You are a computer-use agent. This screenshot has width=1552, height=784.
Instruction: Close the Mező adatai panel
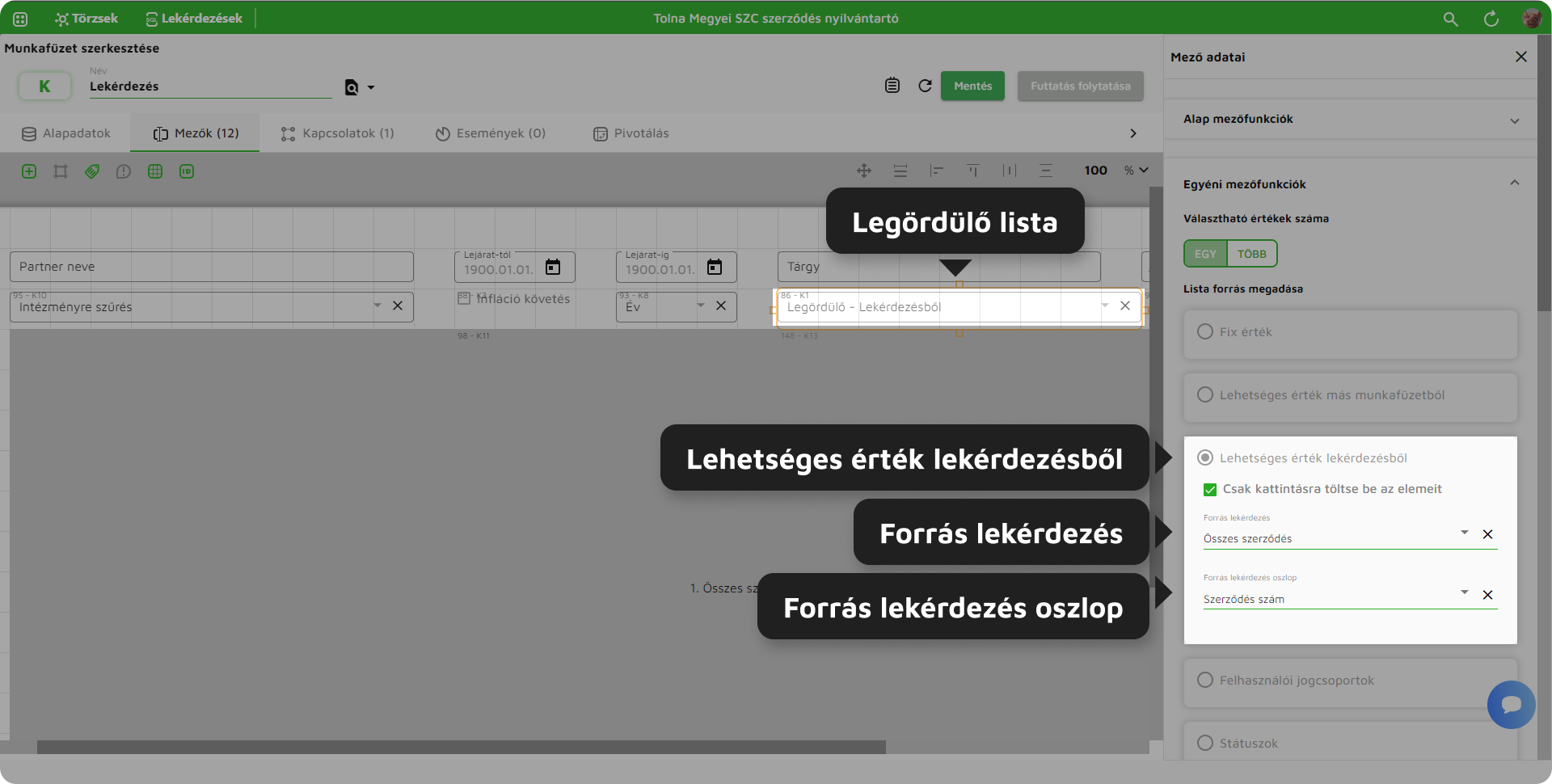(x=1521, y=57)
